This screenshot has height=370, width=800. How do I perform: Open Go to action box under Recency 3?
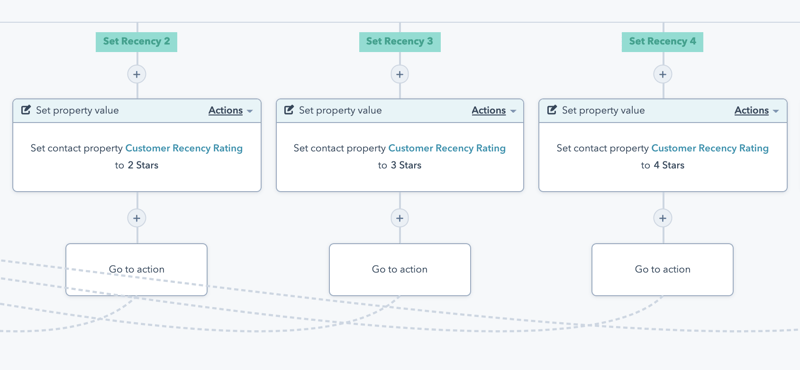click(399, 269)
